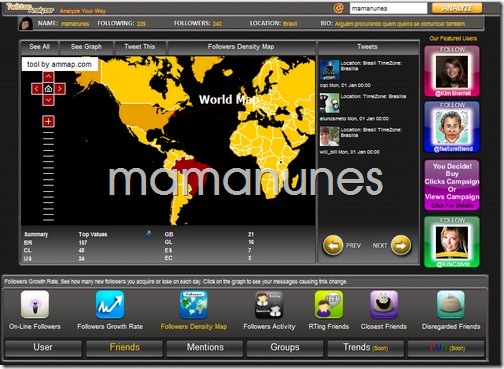Click the mamanunes profile avatar
This screenshot has height=369, width=504.
tap(26, 24)
